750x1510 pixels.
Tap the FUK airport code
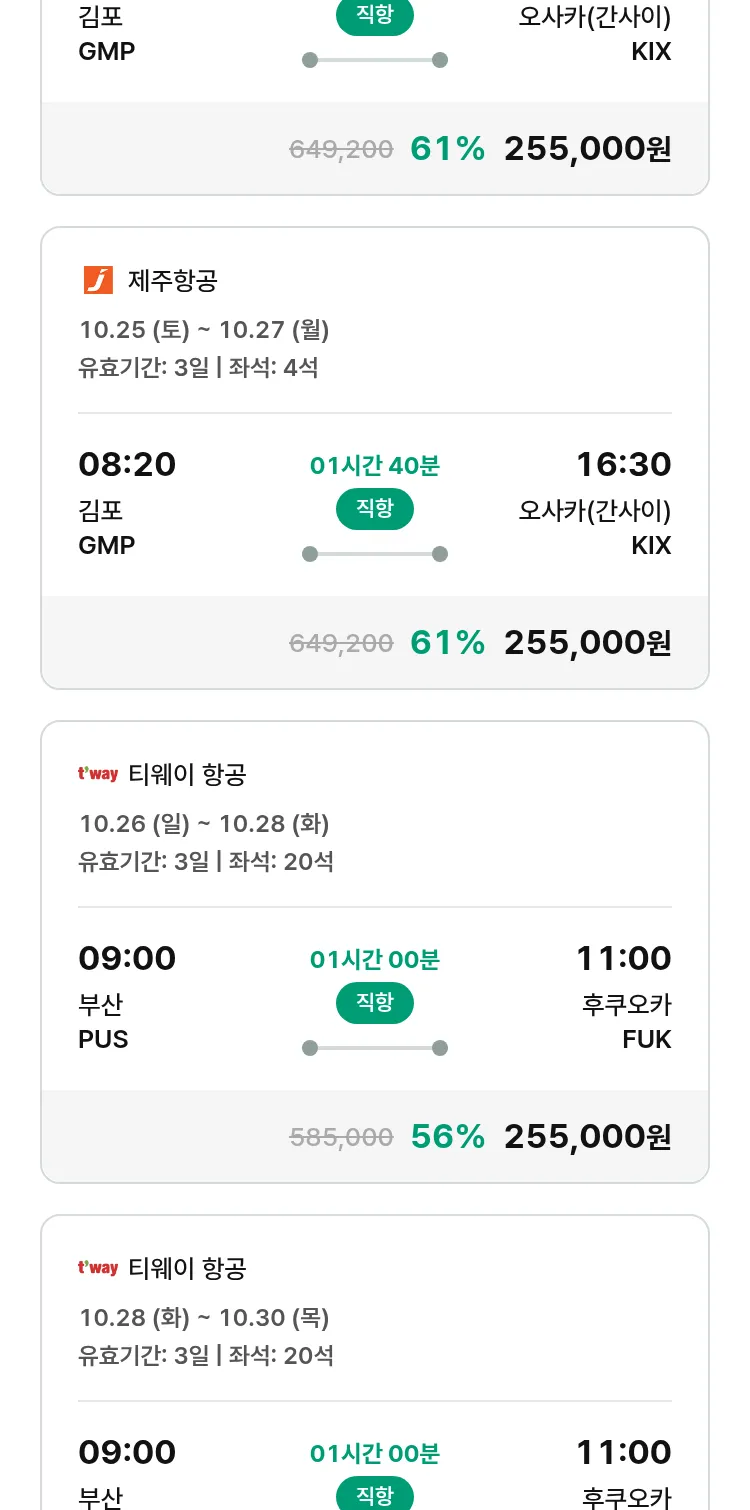point(646,1039)
